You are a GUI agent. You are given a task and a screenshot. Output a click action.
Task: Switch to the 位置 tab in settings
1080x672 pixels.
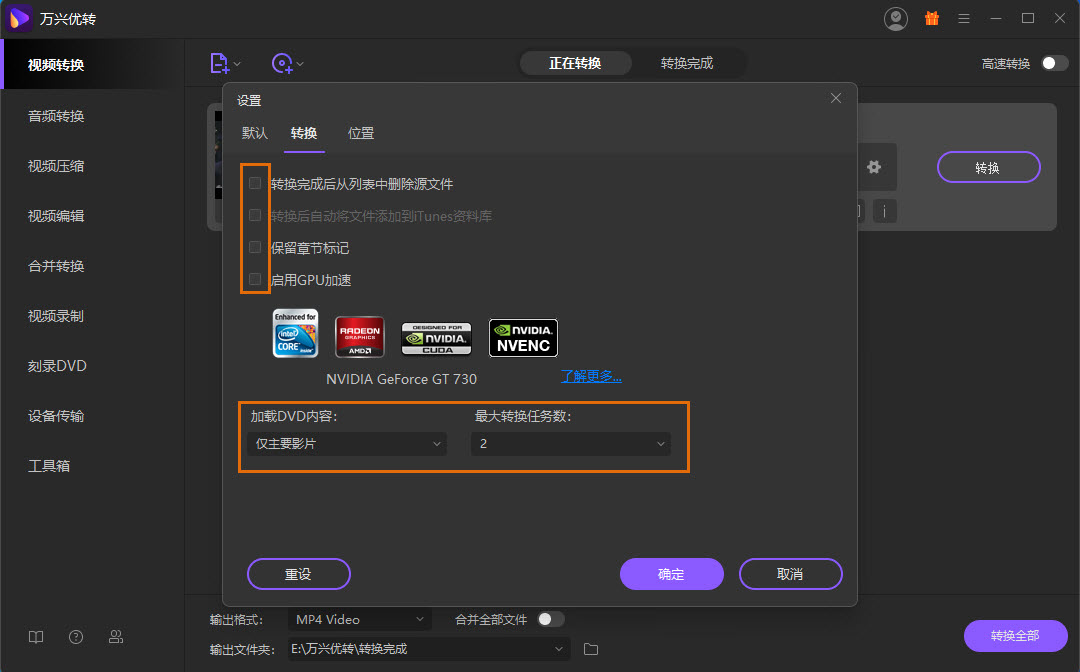point(361,132)
